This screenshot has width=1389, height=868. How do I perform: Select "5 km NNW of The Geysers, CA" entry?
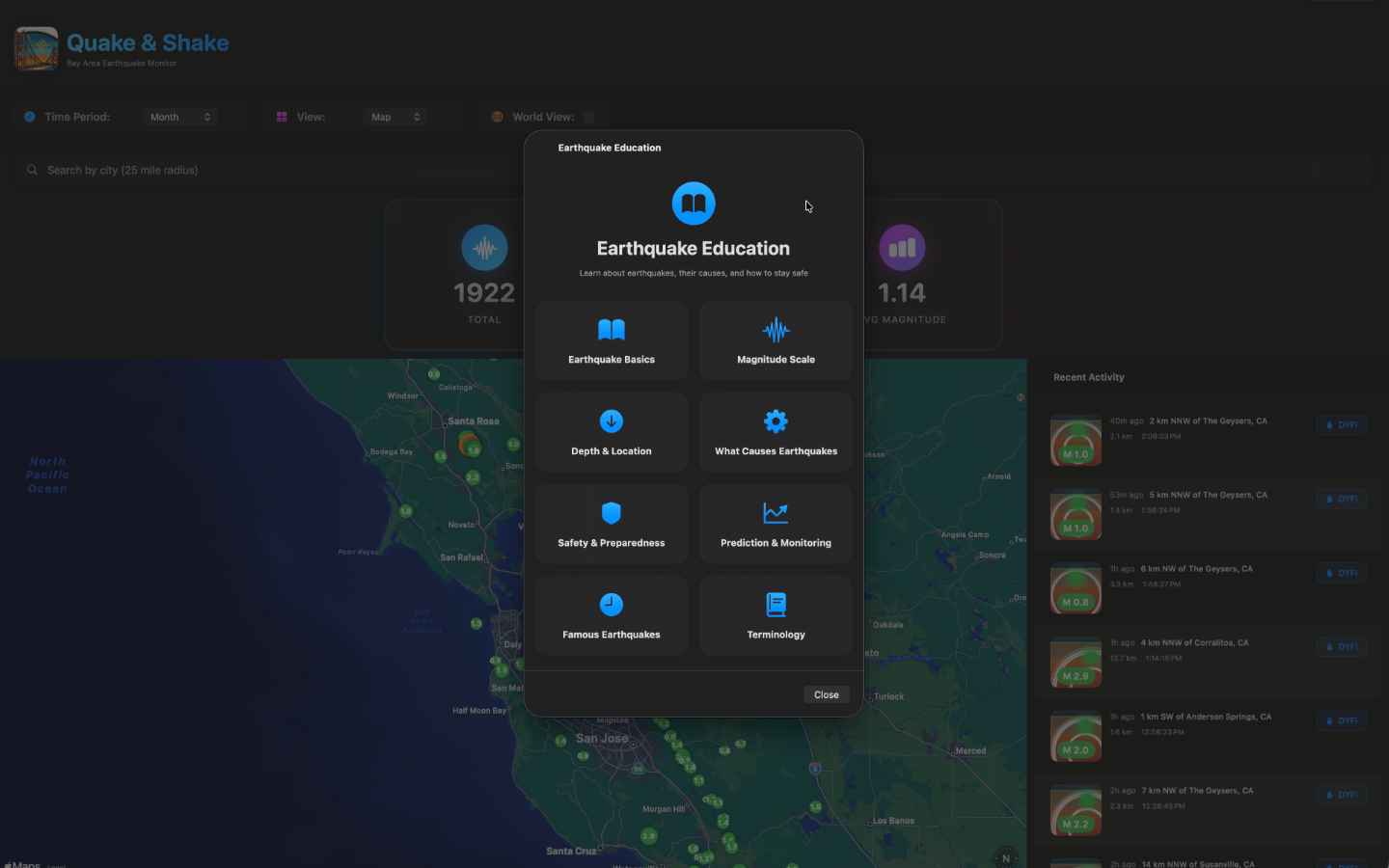[x=1208, y=495]
